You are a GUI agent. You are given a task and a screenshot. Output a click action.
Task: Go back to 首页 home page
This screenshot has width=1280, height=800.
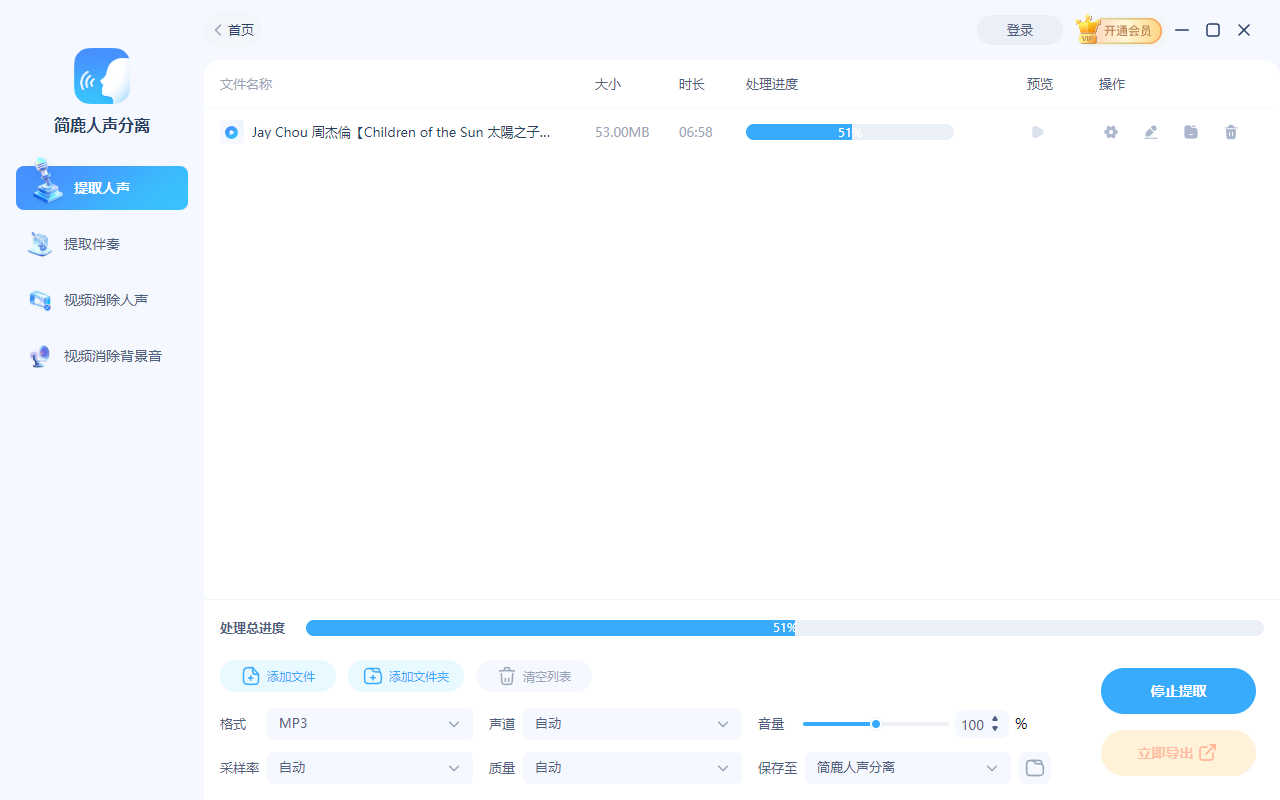tap(233, 30)
